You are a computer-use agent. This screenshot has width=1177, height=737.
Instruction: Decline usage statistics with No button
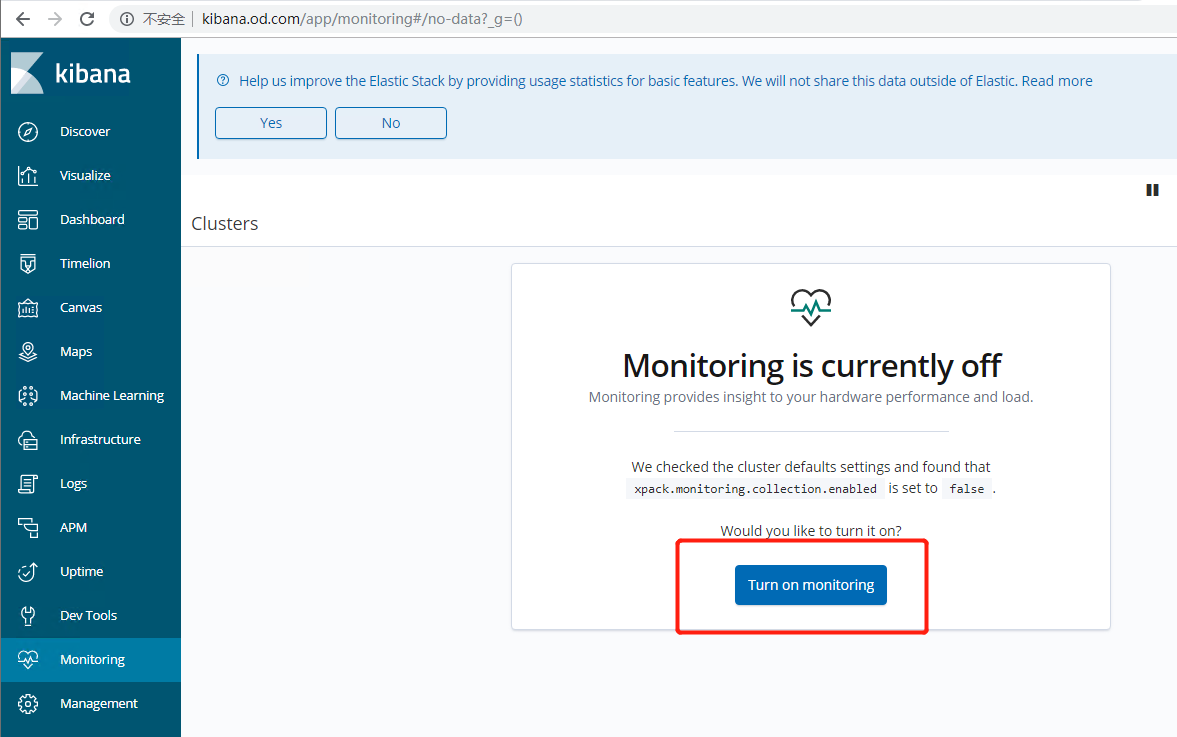click(x=391, y=123)
